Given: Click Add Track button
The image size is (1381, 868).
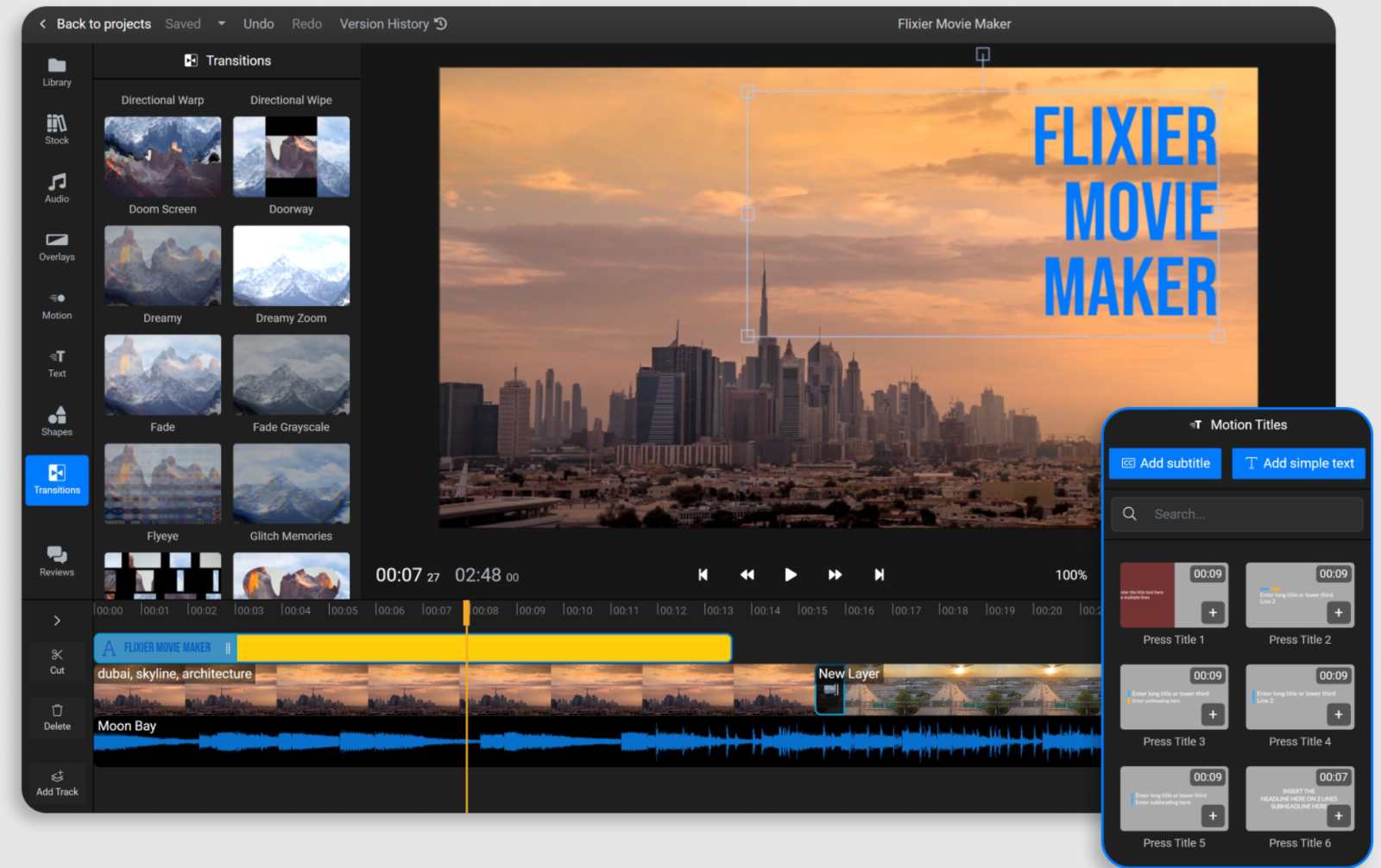Looking at the screenshot, I should pyautogui.click(x=57, y=783).
